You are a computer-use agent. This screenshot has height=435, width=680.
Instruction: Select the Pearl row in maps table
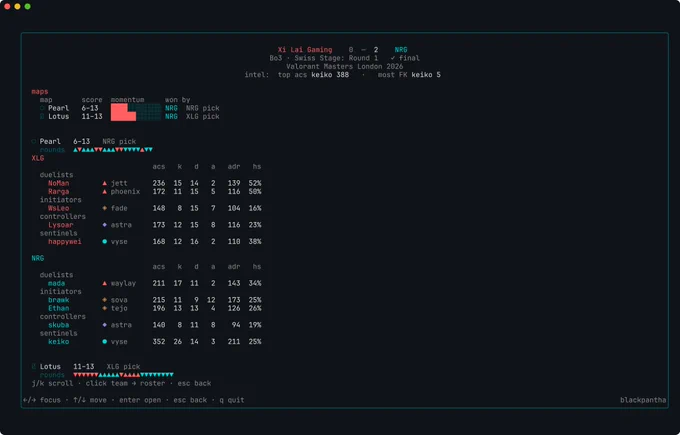[x=129, y=108]
